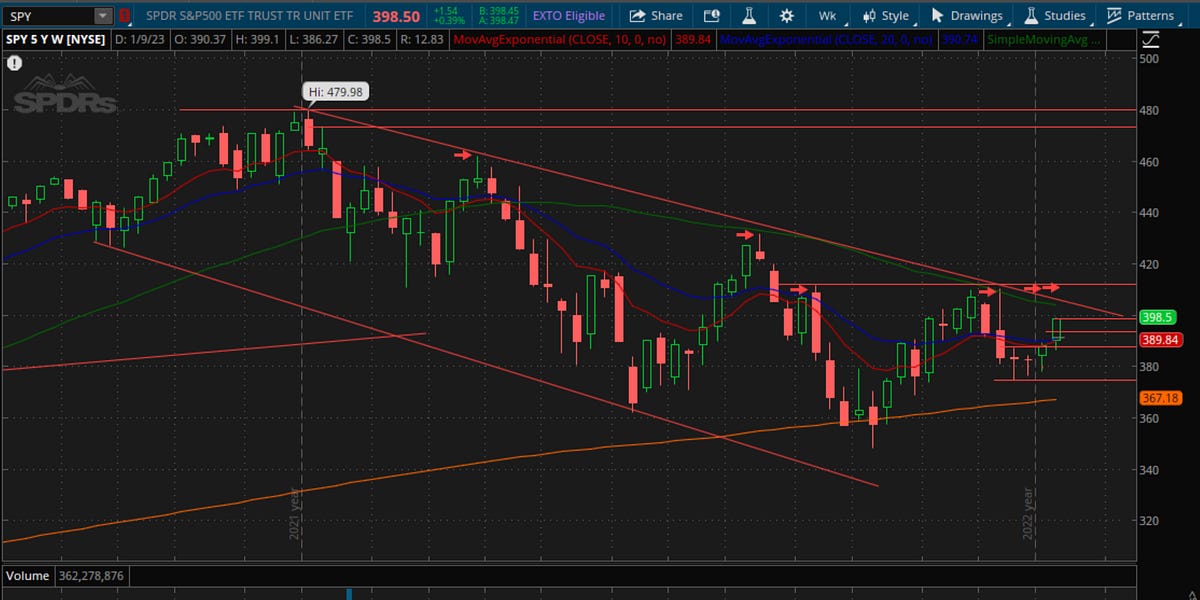Click the EXTO Eligible link
This screenshot has height=600, width=1200.
click(569, 15)
